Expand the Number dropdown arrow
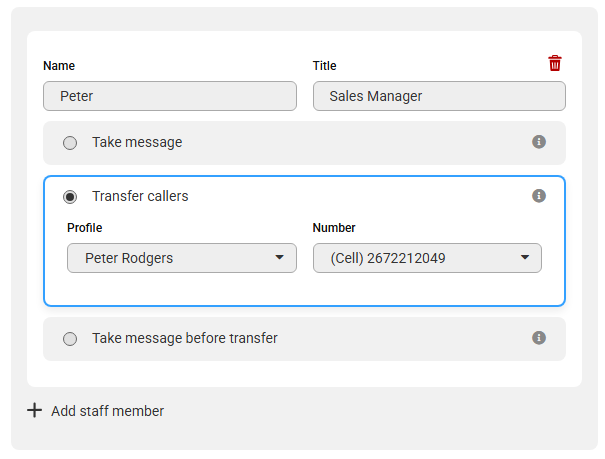605x459 pixels. (x=525, y=258)
